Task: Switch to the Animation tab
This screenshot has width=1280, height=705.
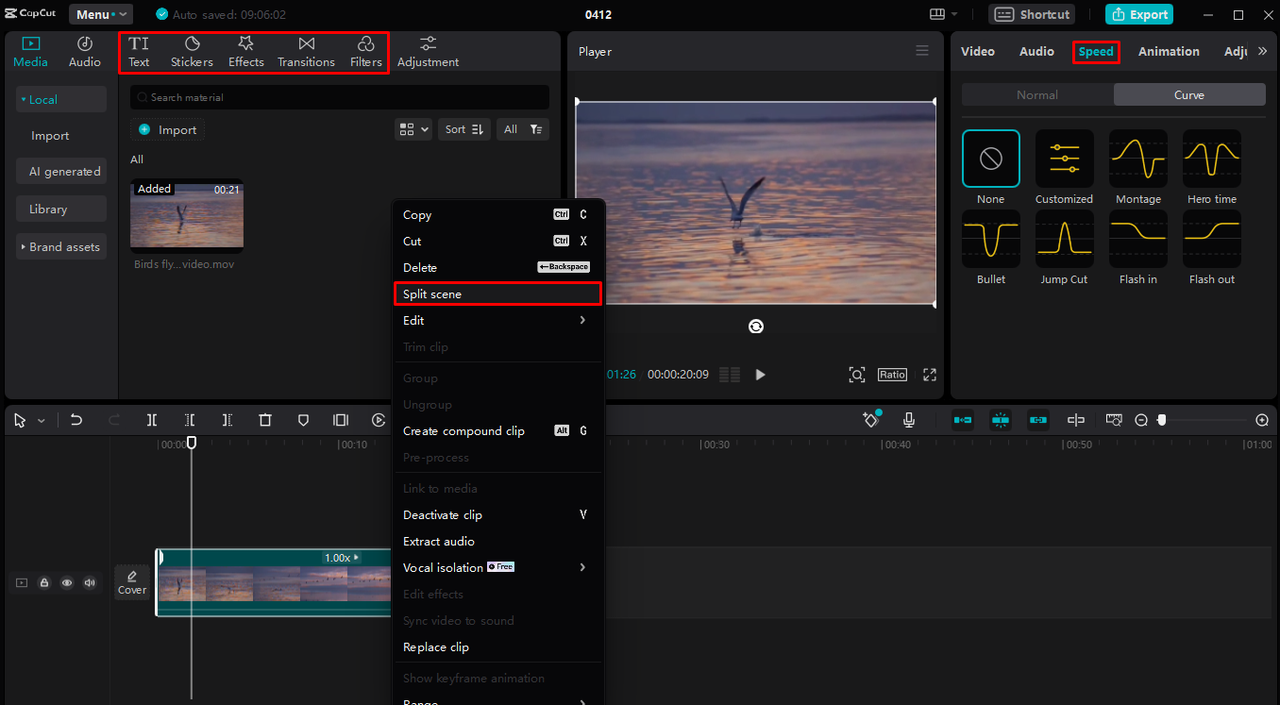Action: [x=1168, y=51]
